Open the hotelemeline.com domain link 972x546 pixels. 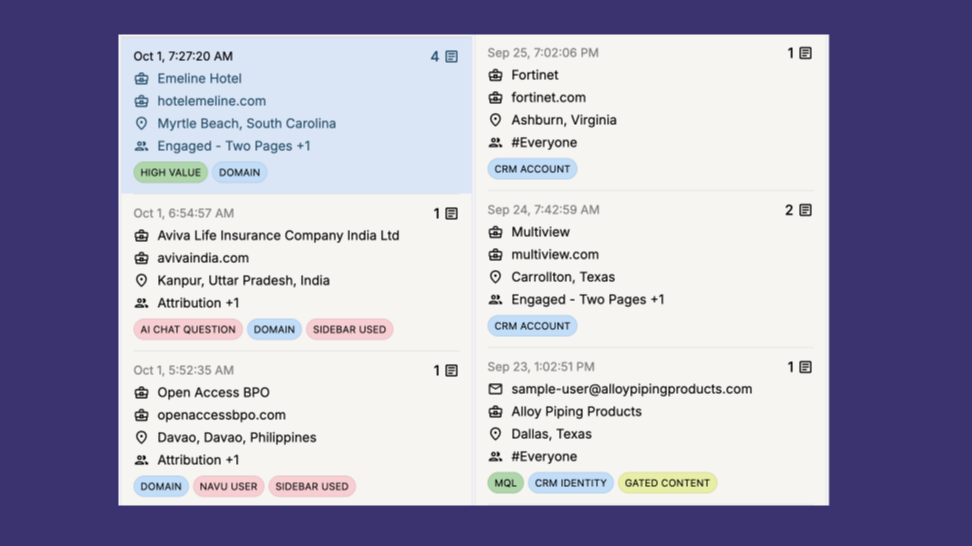[211, 101]
